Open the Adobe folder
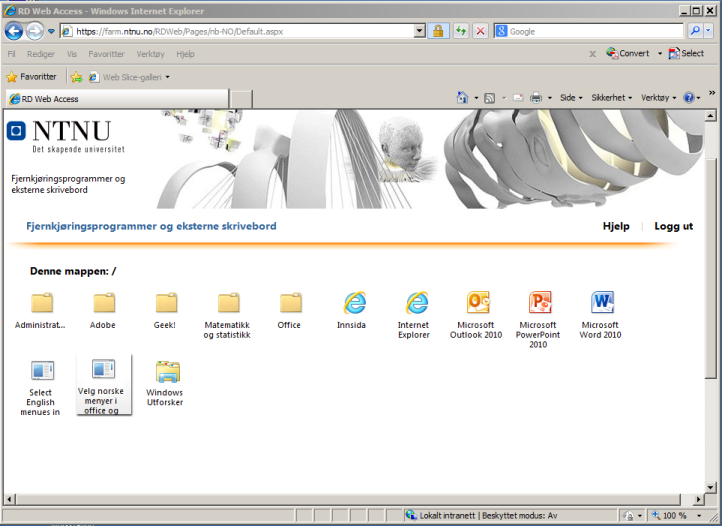 pos(104,310)
